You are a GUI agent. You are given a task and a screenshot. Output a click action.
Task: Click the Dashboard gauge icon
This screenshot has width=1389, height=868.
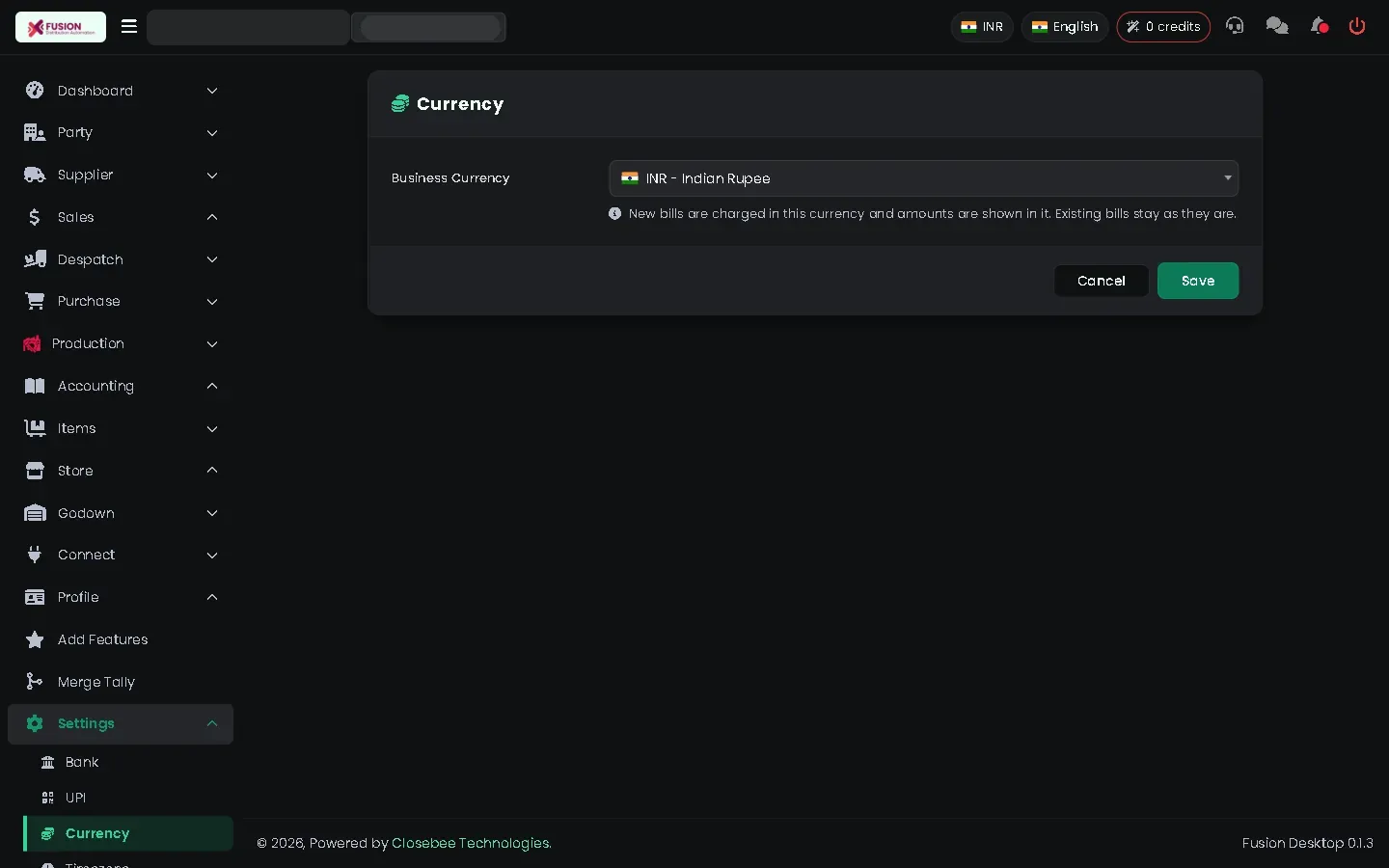point(35,91)
